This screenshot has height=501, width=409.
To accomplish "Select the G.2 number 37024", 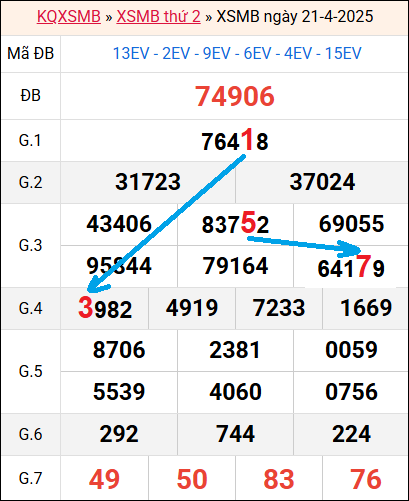I will (x=322, y=182).
